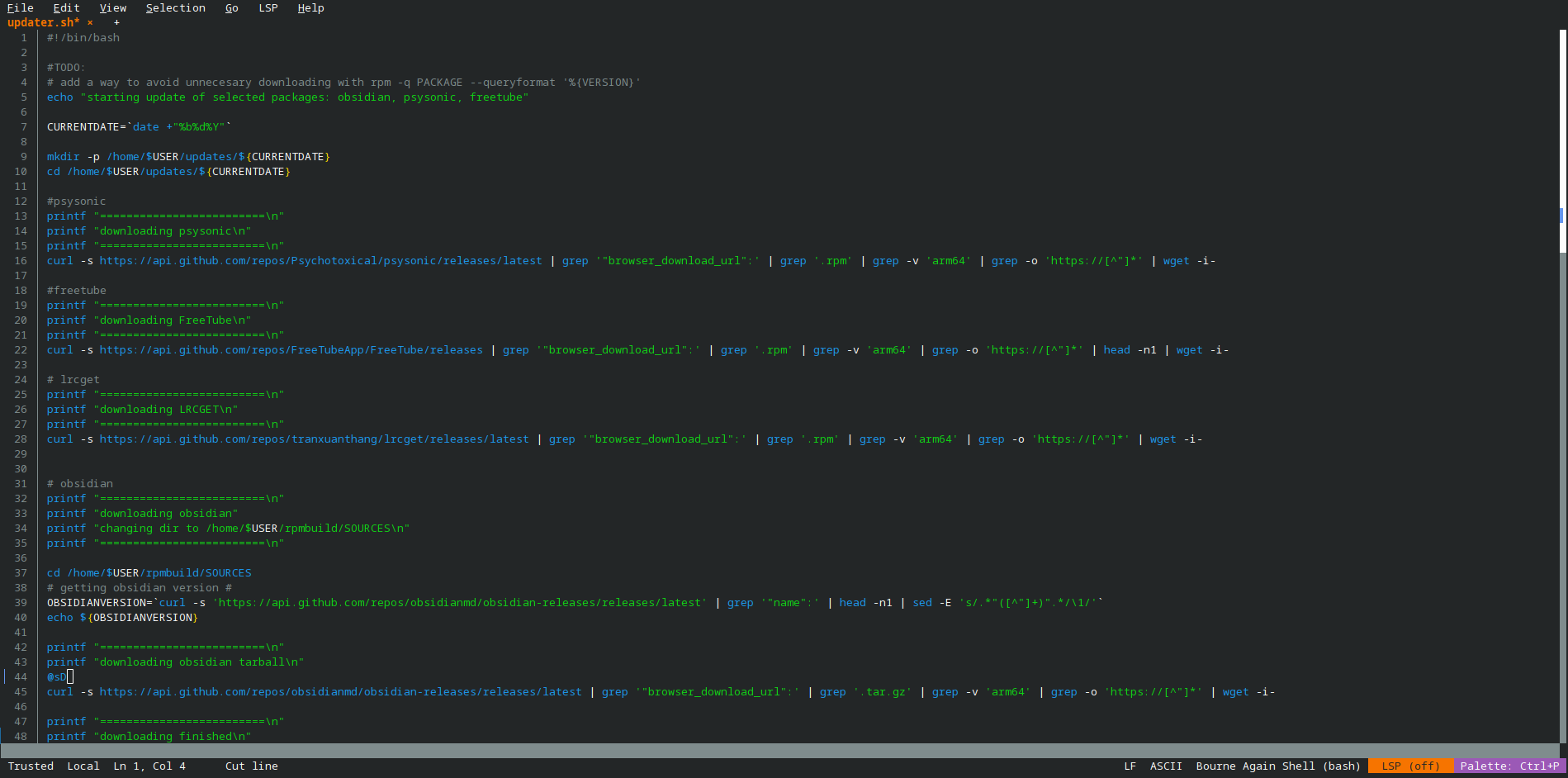The image size is (1568, 778).
Task: Click the sed -E expression on line 39
Action: pyautogui.click(x=1004, y=602)
